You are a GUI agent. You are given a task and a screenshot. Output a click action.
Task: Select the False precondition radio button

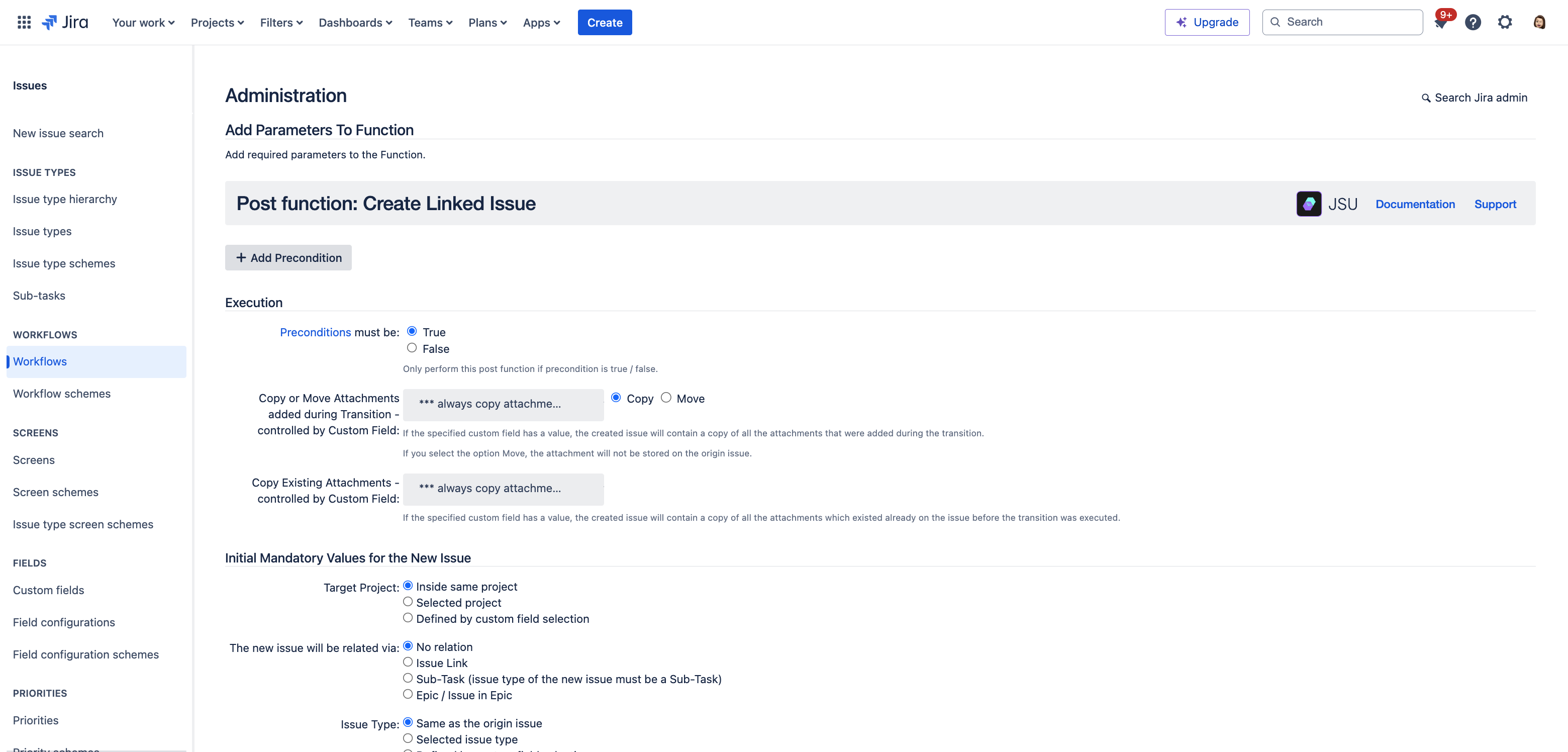point(411,348)
